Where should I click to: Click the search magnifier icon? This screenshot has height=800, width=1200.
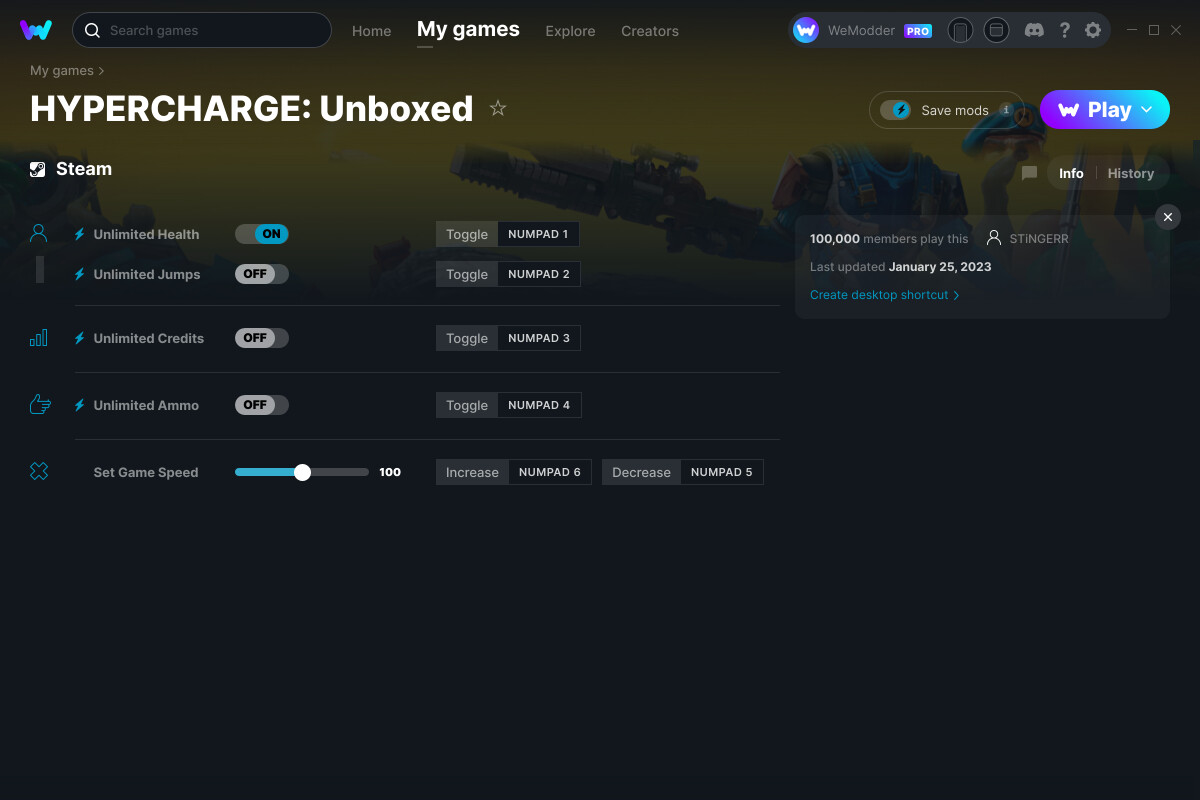[x=92, y=30]
